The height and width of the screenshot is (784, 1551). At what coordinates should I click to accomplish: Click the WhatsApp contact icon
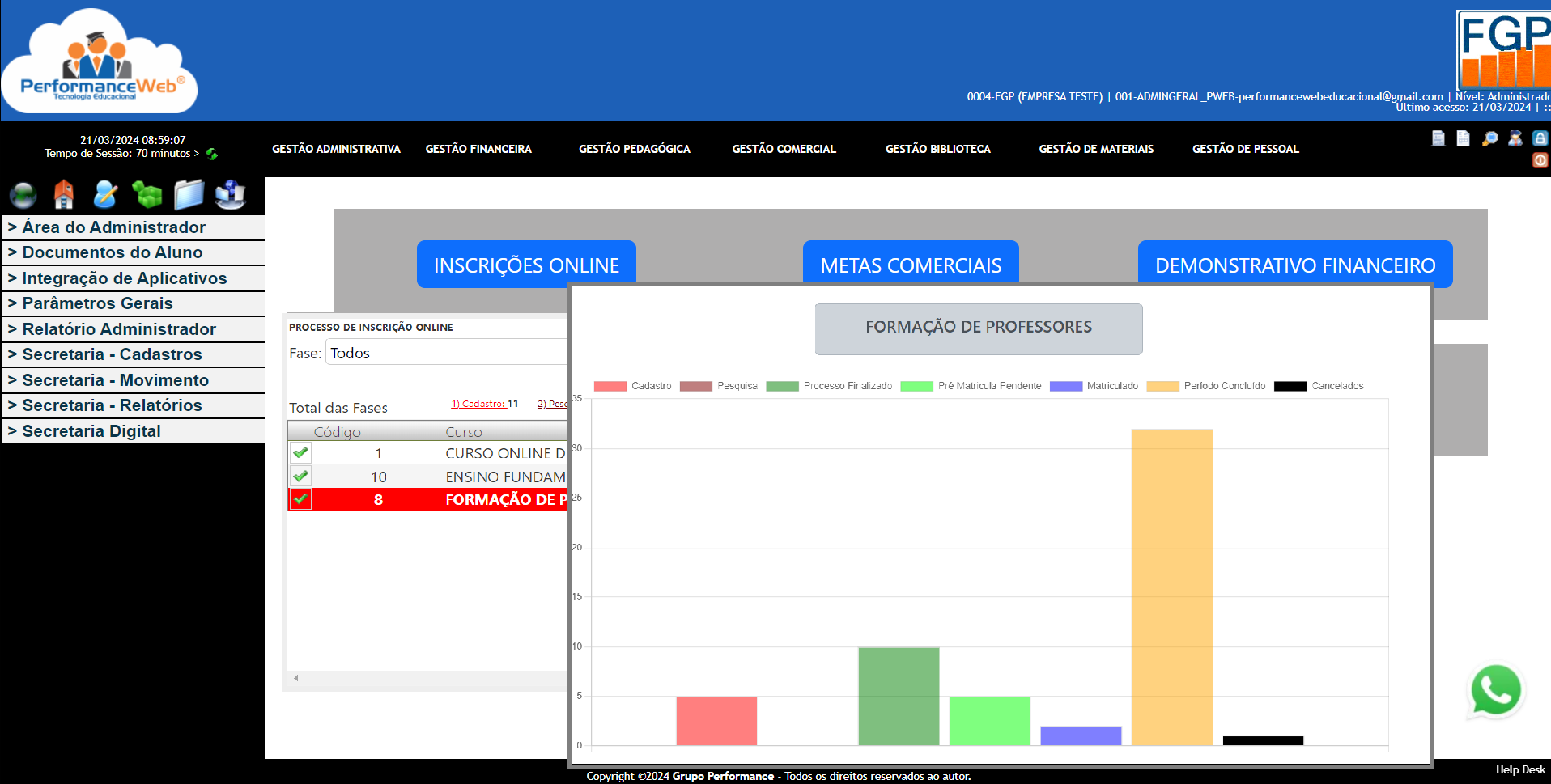pos(1497,689)
